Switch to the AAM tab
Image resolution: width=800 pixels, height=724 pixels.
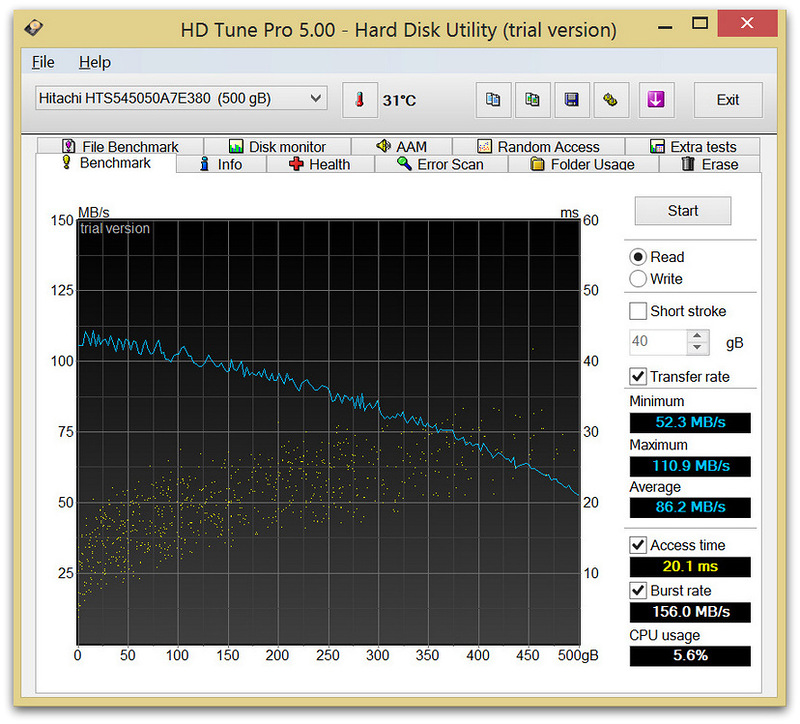402,146
